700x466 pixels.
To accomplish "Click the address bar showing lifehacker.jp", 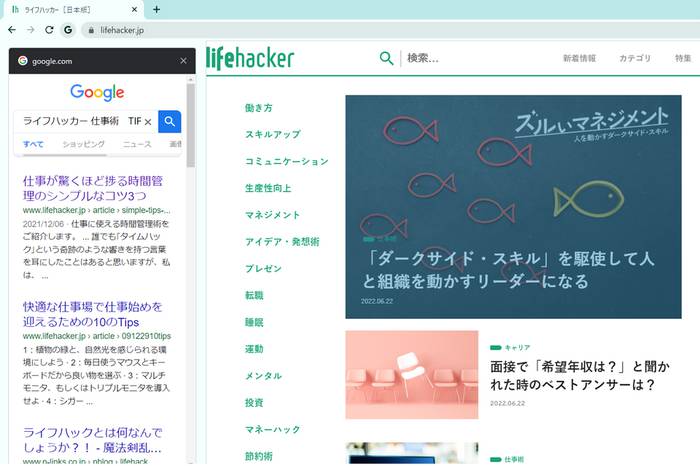I will [x=388, y=30].
